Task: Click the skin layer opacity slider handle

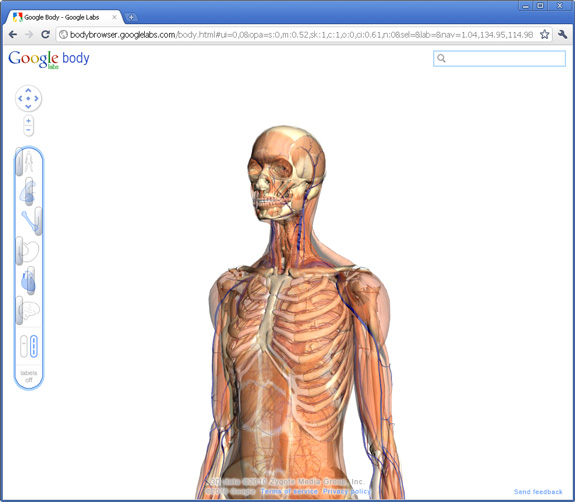Action: tap(19, 162)
